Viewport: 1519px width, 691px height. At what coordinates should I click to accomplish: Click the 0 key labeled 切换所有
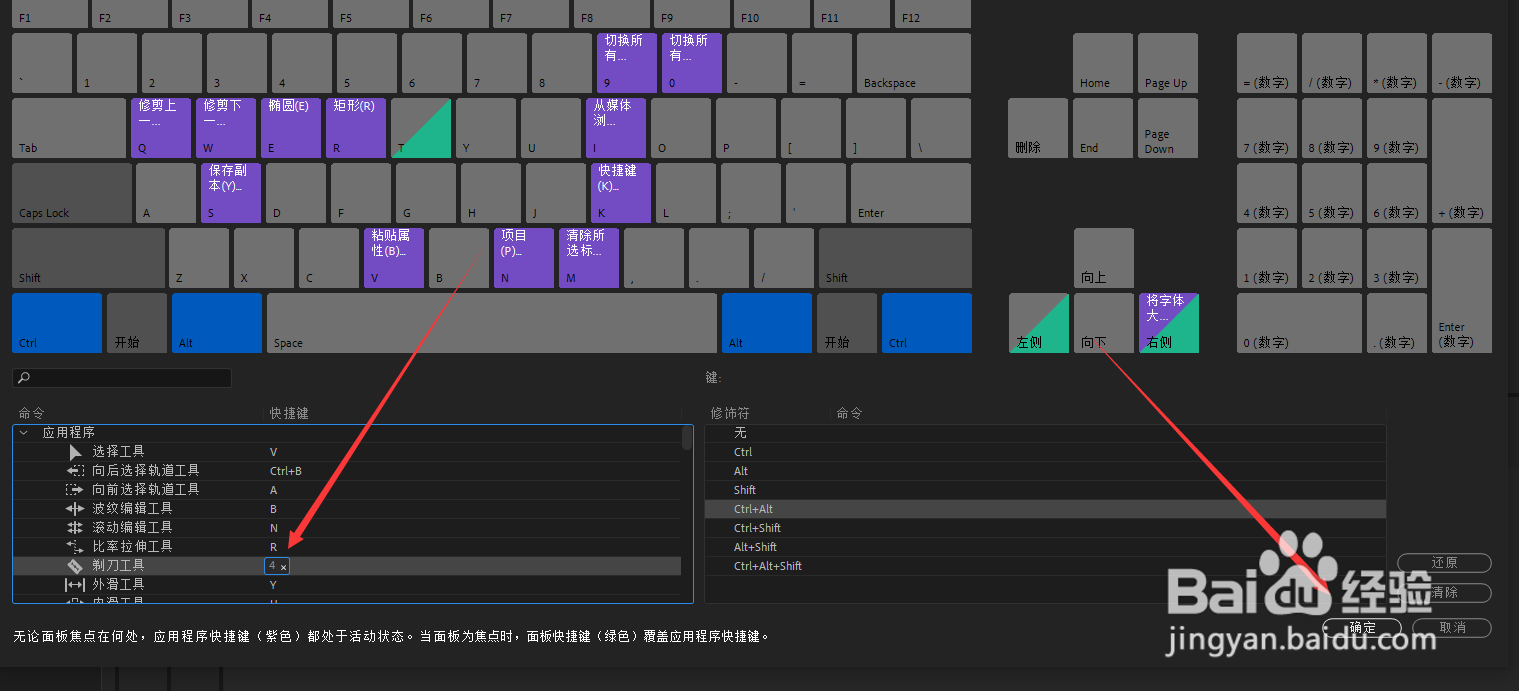692,63
